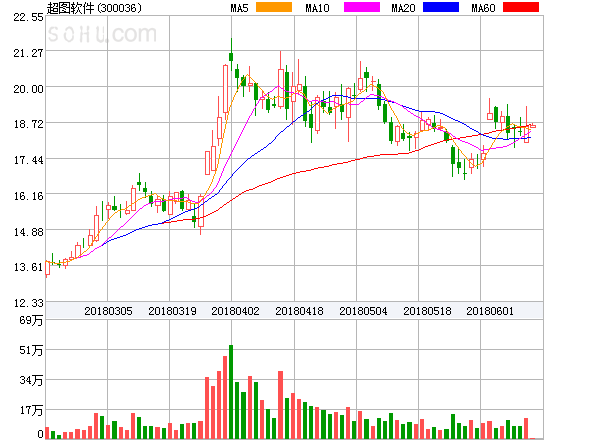The image size is (600, 440).
Task: Click the 22.55 price axis label
Action: [29, 17]
